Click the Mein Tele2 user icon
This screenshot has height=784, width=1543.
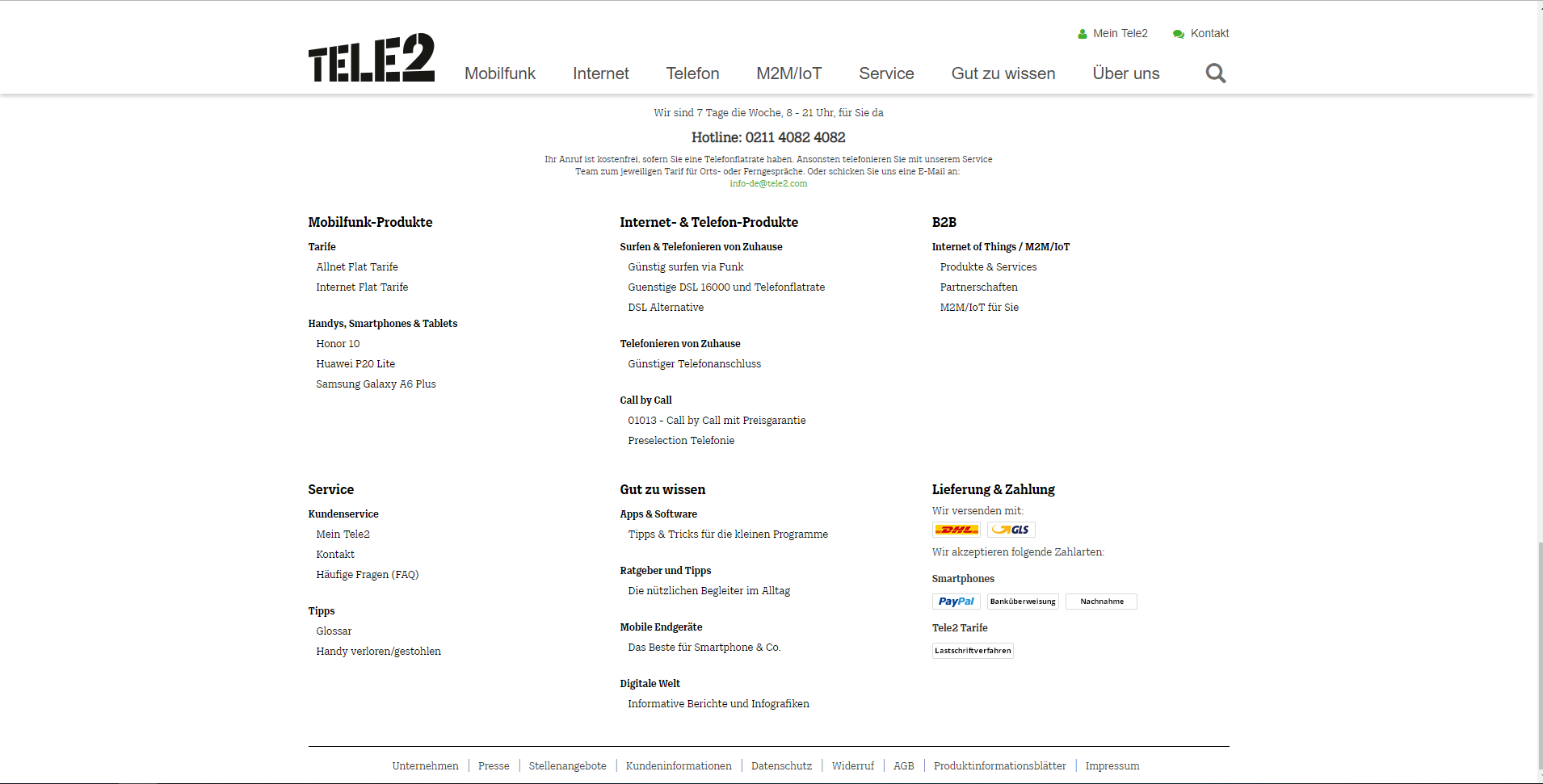1083,34
